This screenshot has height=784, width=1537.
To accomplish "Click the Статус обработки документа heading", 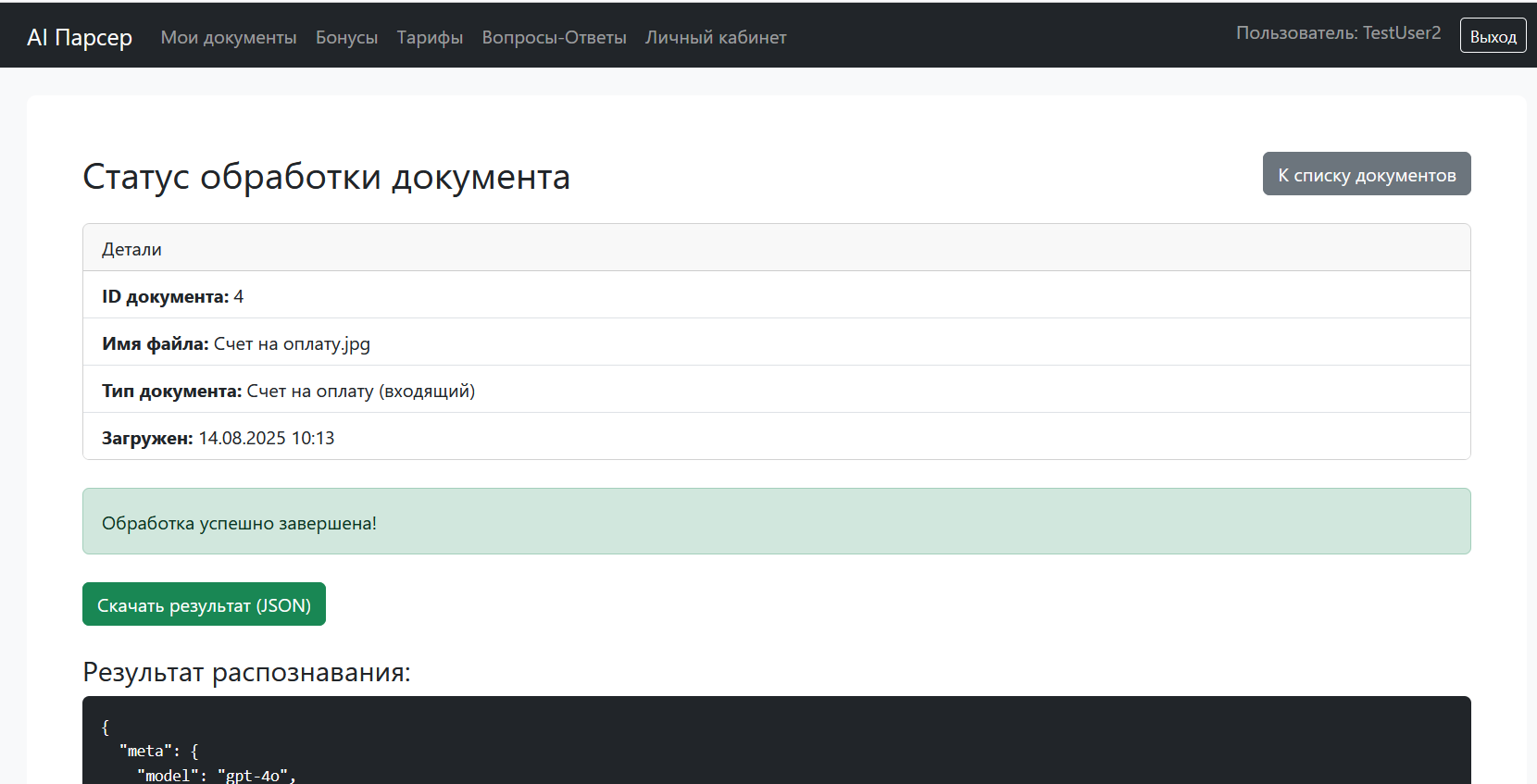I will pos(326,177).
